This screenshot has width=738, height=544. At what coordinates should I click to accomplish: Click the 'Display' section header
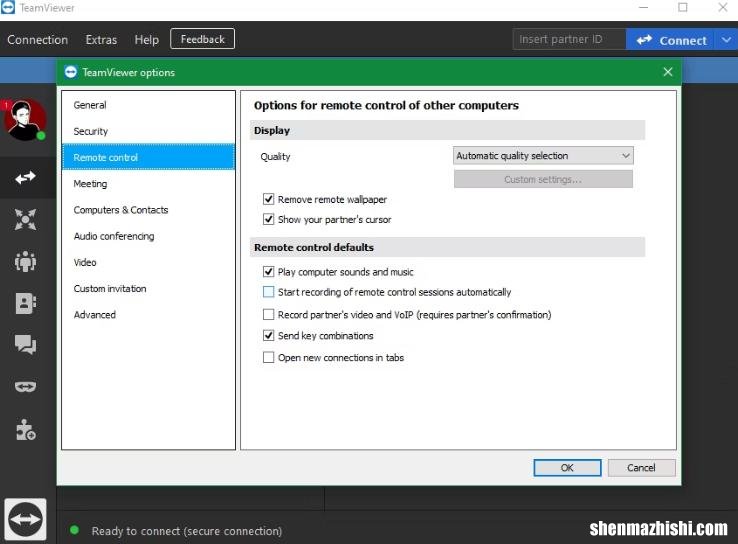447,130
